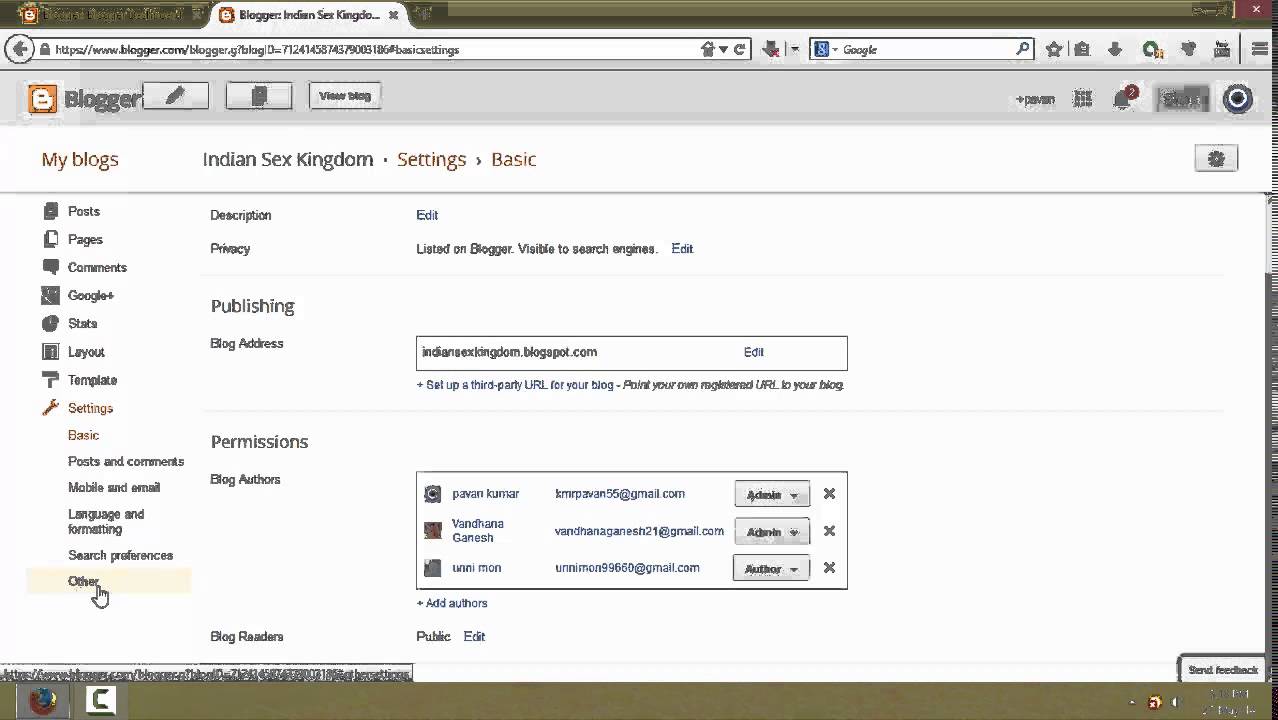Click the browser address bar
Screen dimensions: 1278x720
click(x=375, y=49)
